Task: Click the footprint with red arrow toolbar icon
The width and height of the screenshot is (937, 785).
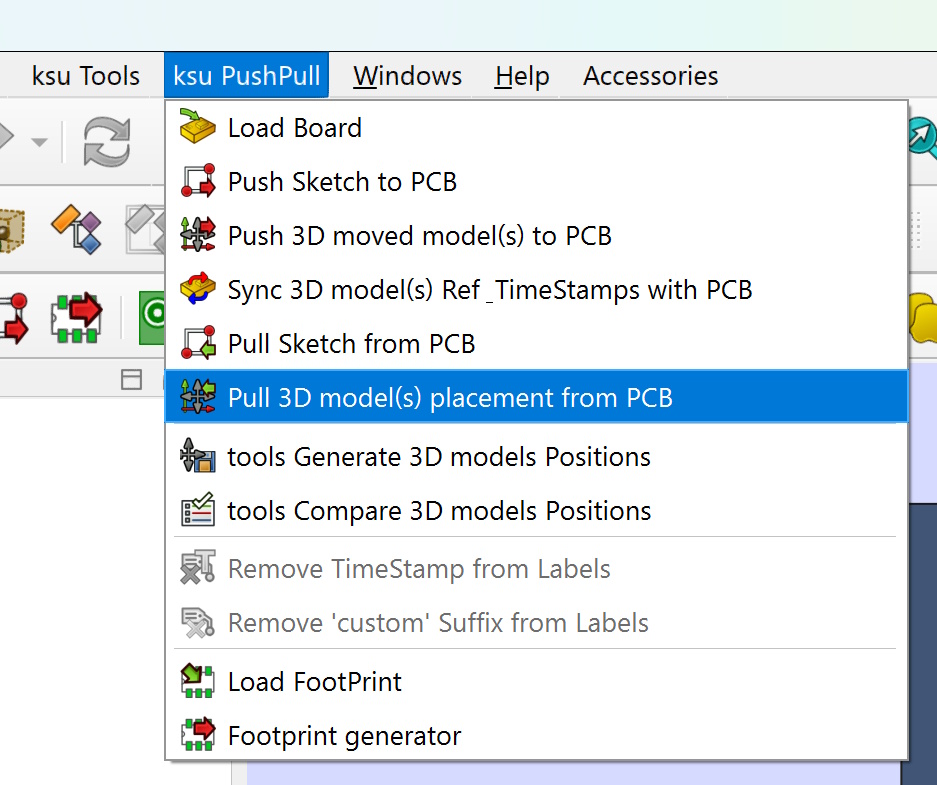Action: pyautogui.click(x=76, y=316)
